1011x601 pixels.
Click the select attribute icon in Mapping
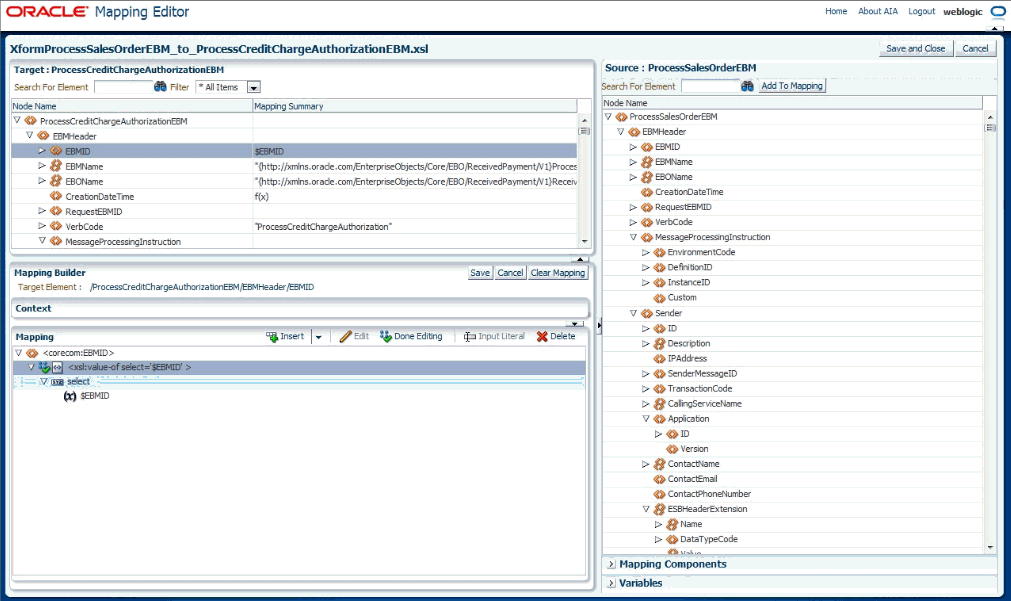pyautogui.click(x=57, y=382)
